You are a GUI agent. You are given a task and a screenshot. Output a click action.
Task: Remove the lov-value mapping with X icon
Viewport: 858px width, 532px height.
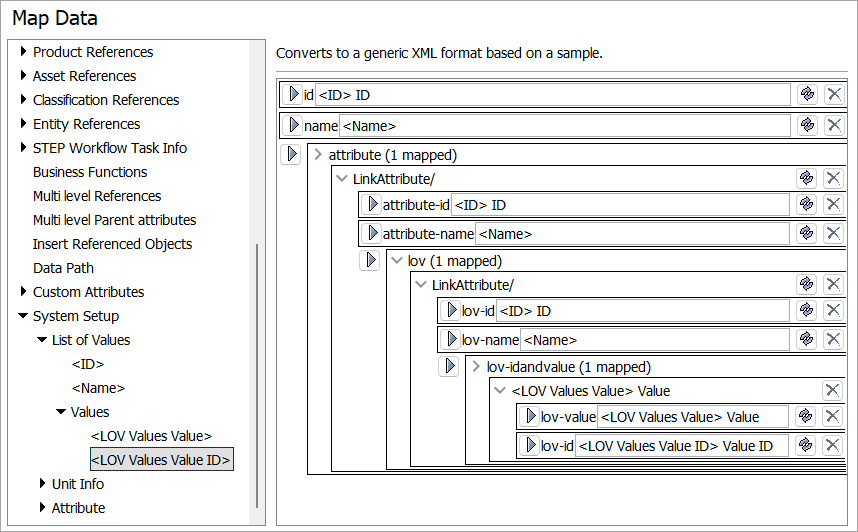[833, 417]
